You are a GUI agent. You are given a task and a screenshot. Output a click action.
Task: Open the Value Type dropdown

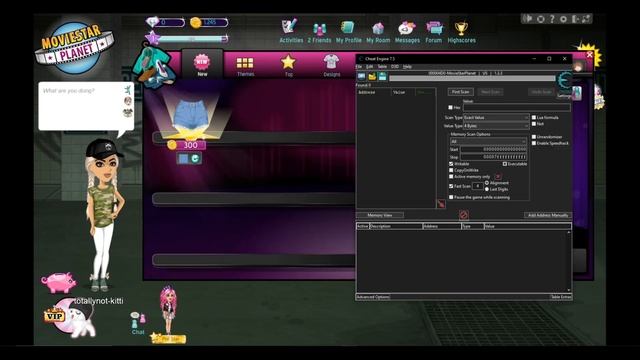click(x=496, y=126)
